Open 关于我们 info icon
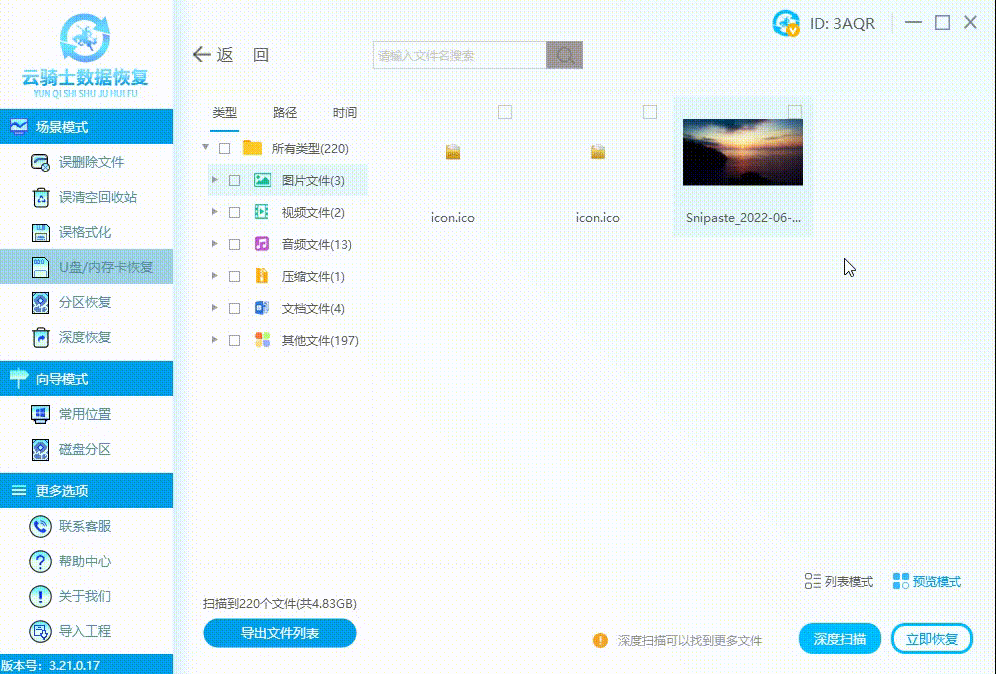996x674 pixels. coord(40,596)
